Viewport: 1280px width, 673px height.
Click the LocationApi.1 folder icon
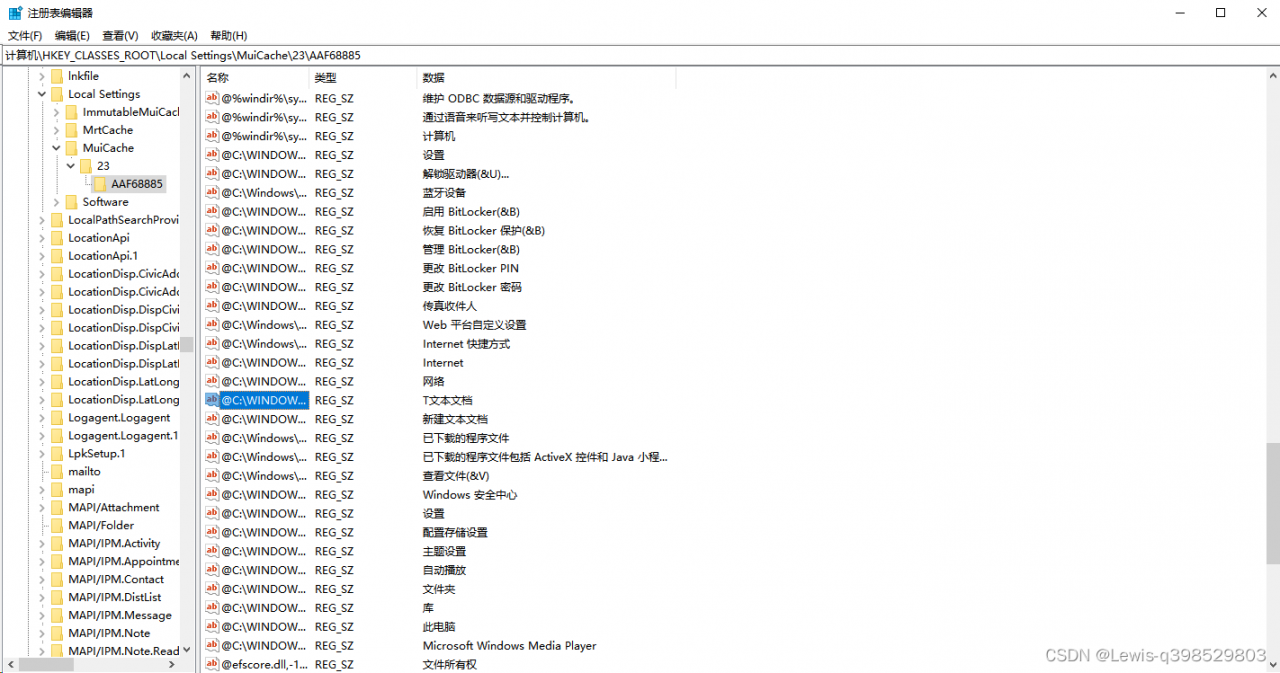coord(57,256)
